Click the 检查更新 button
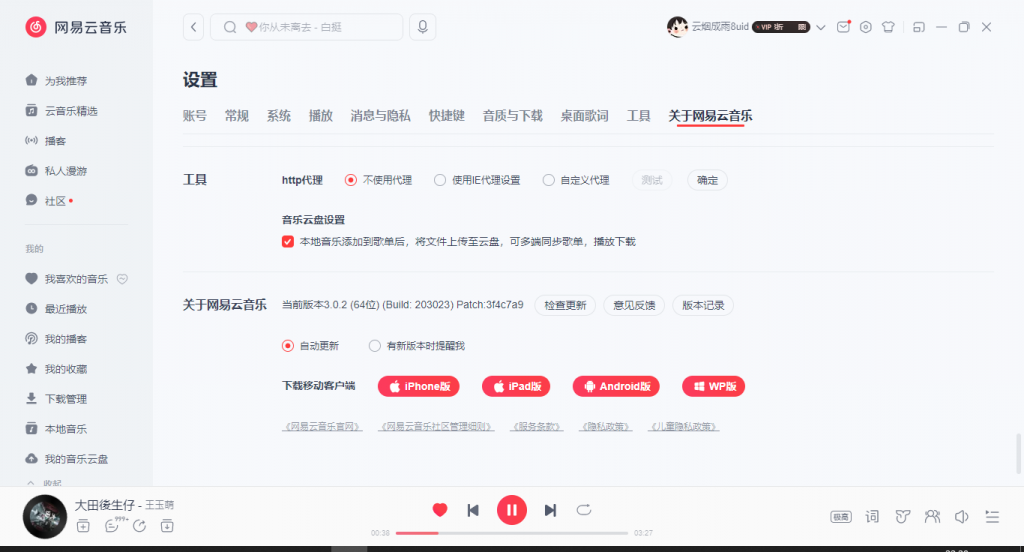Image resolution: width=1024 pixels, height=552 pixels. point(566,305)
